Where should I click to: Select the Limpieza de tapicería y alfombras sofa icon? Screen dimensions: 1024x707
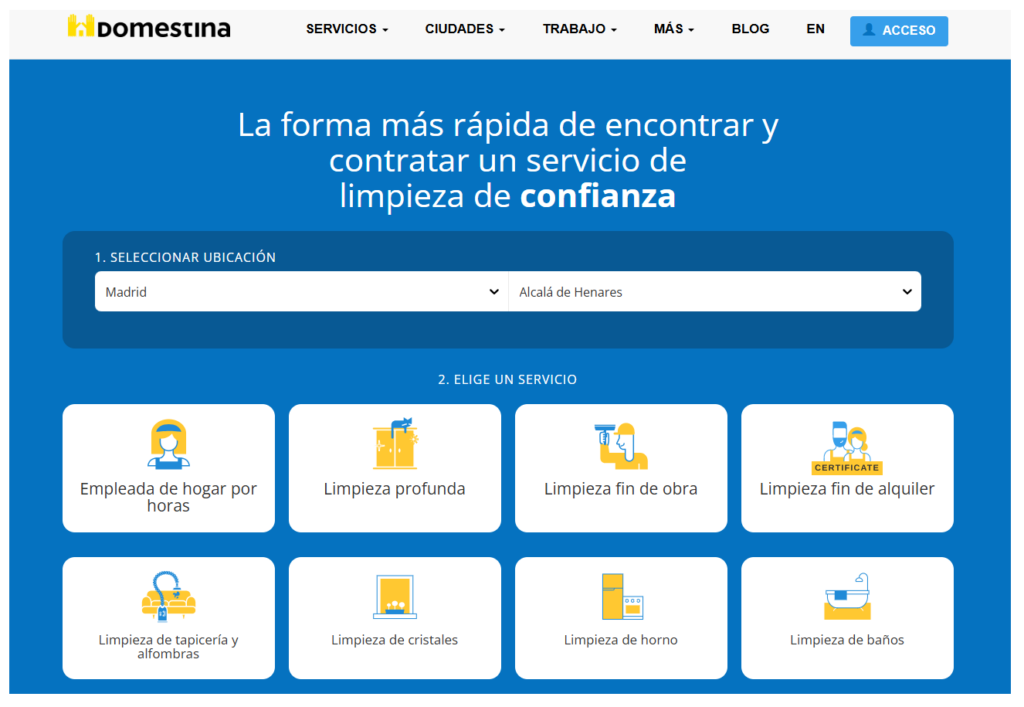pos(168,597)
